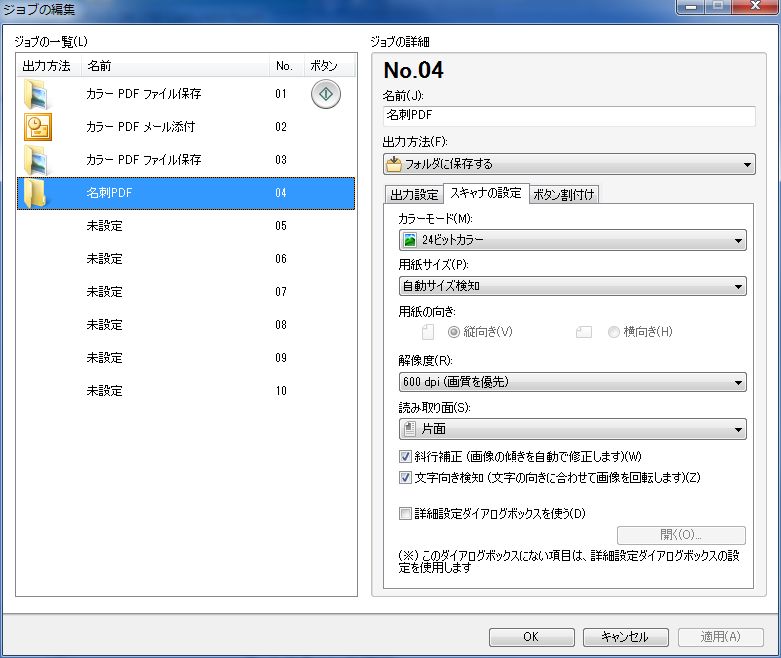Toggle 文字向き検知 text orientation checkbox
Viewport: 781px width, 658px height.
[405, 478]
